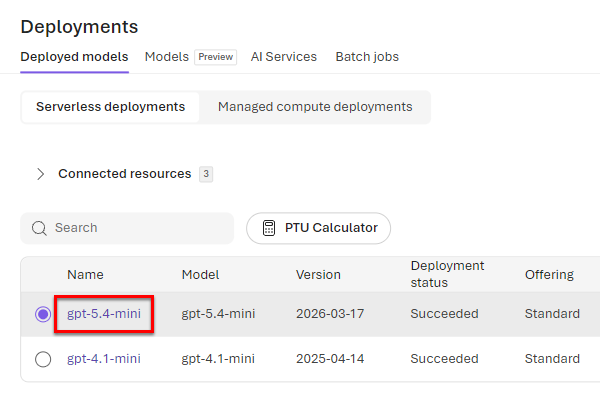Click Standard offering in gpt-4.1-mini row
Screen dimensions: 600x402
click(x=552, y=359)
